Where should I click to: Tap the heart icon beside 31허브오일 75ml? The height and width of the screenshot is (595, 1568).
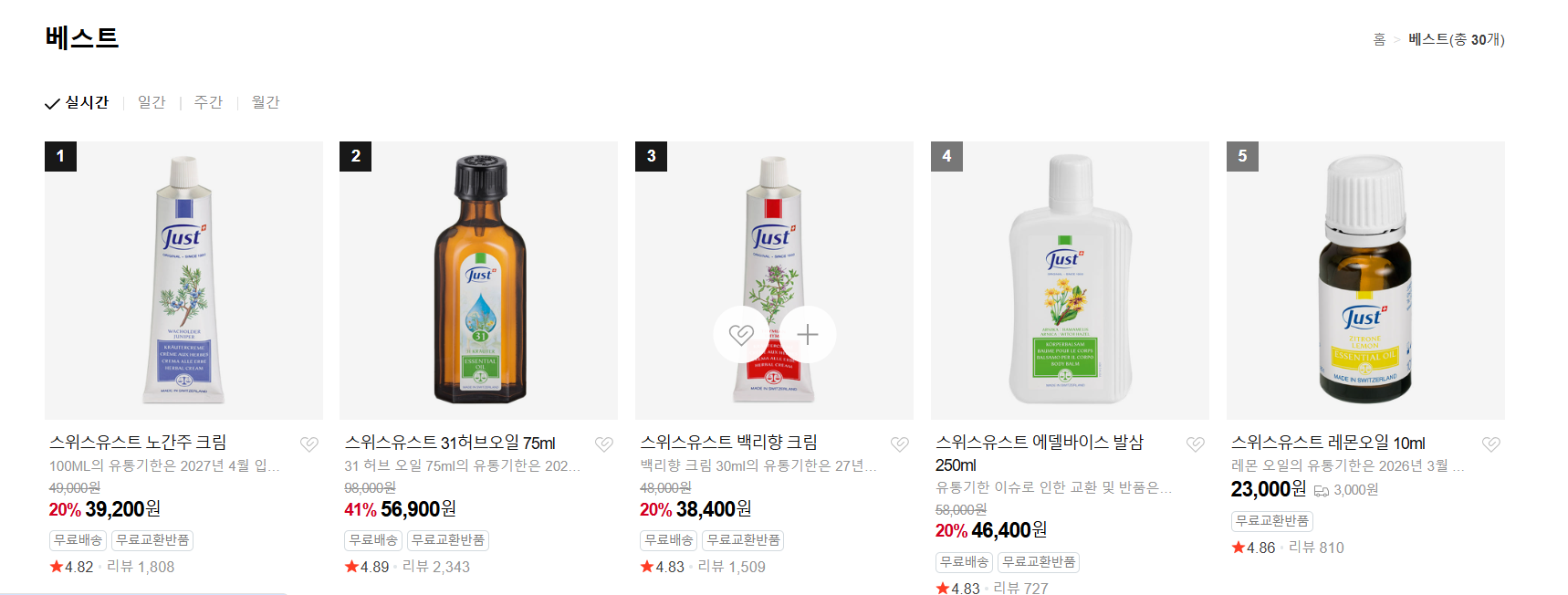point(604,444)
